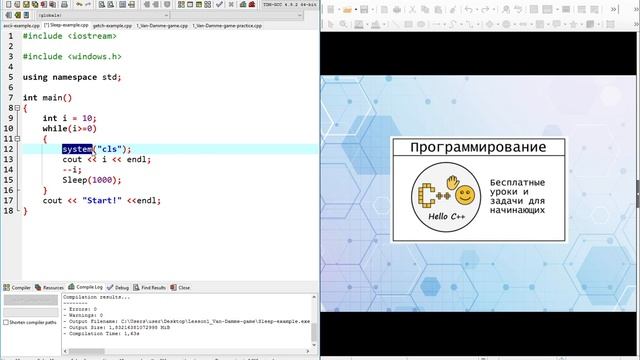Open the TDM-GCC compiler set dropdown
The width and height of the screenshot is (640, 360).
point(289,4)
